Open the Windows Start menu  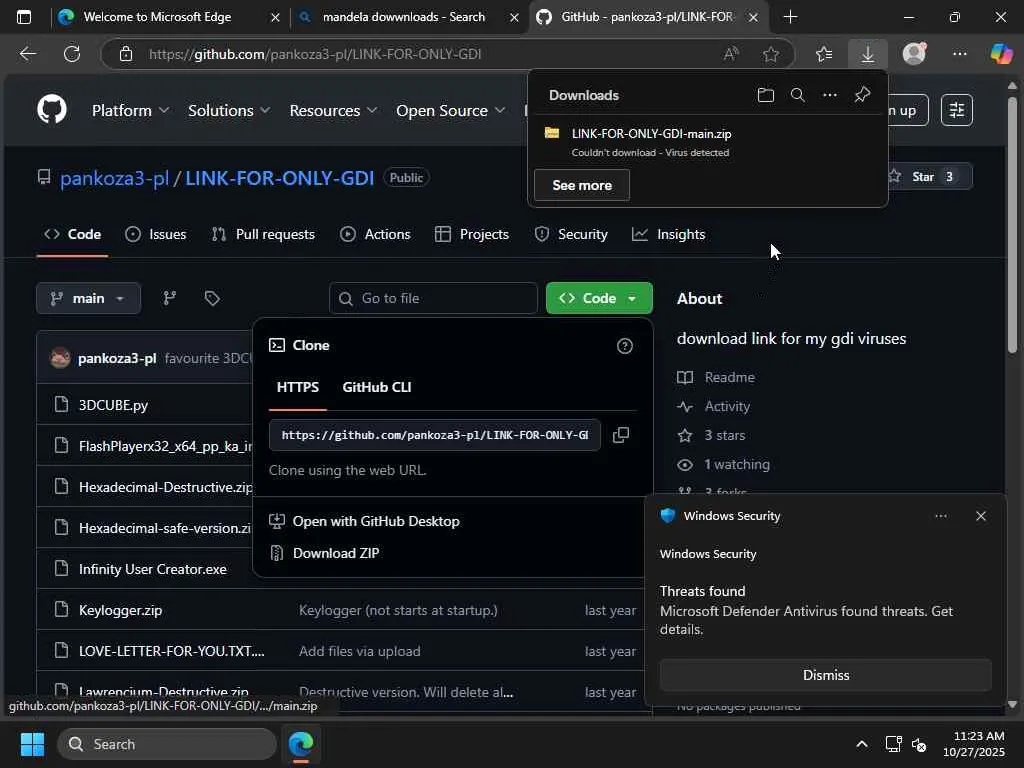point(32,744)
